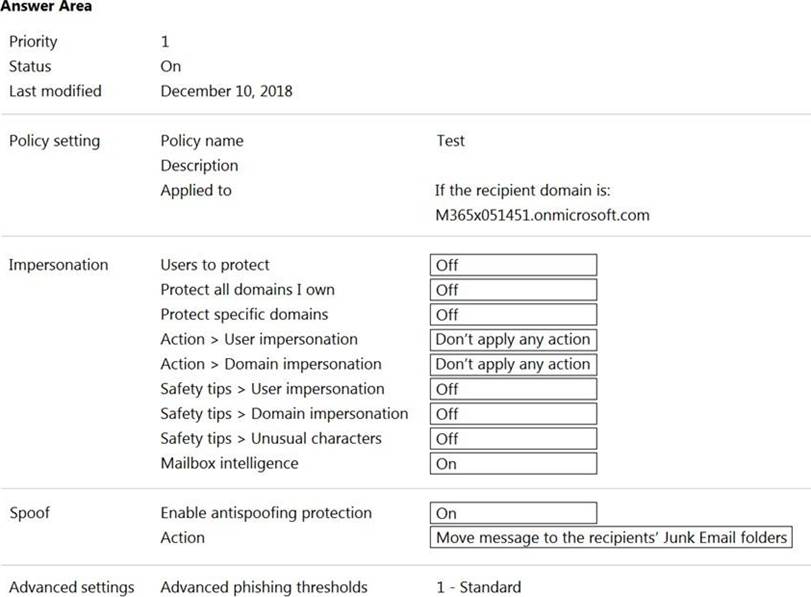Click the Last modified date December 10, 2018

(x=226, y=91)
